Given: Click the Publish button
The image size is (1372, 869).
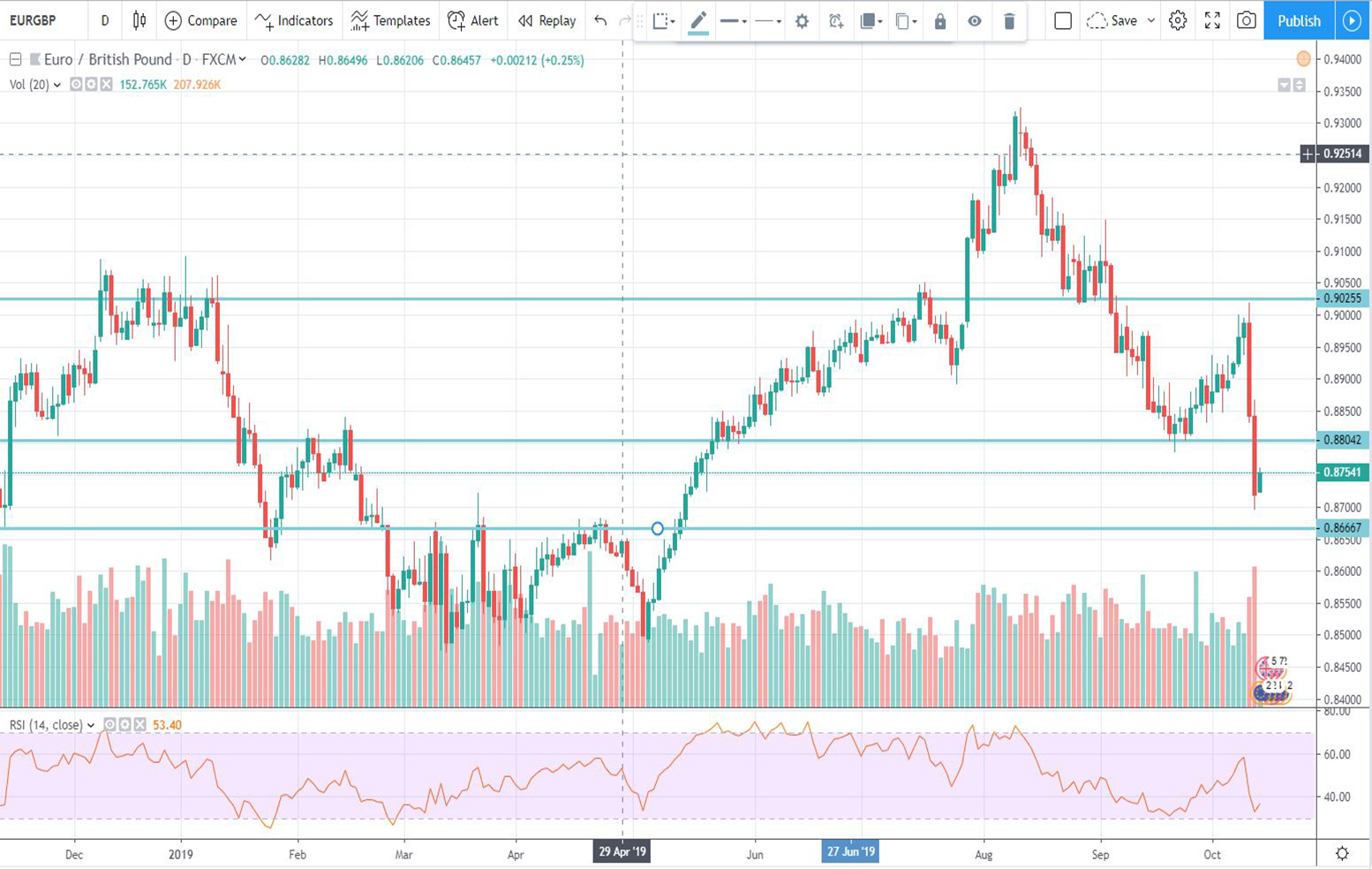Looking at the screenshot, I should 1298,21.
